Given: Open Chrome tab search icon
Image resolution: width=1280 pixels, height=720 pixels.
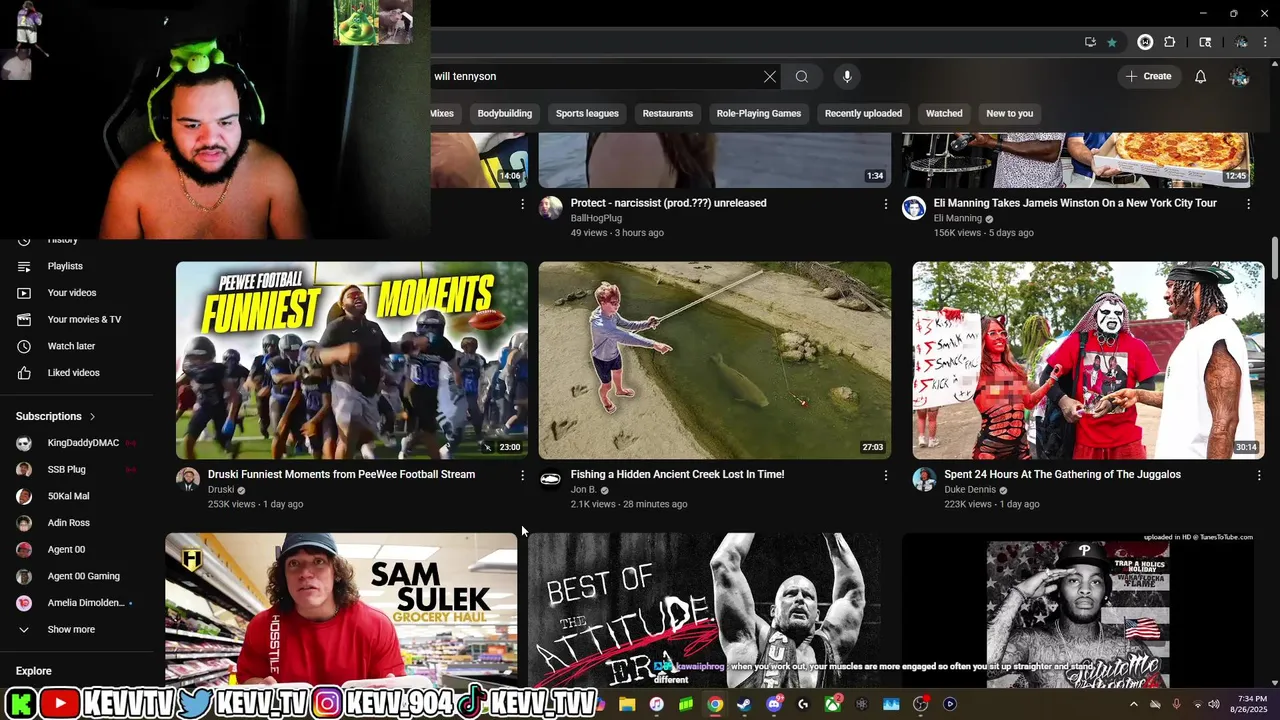Looking at the screenshot, I should tap(1205, 42).
